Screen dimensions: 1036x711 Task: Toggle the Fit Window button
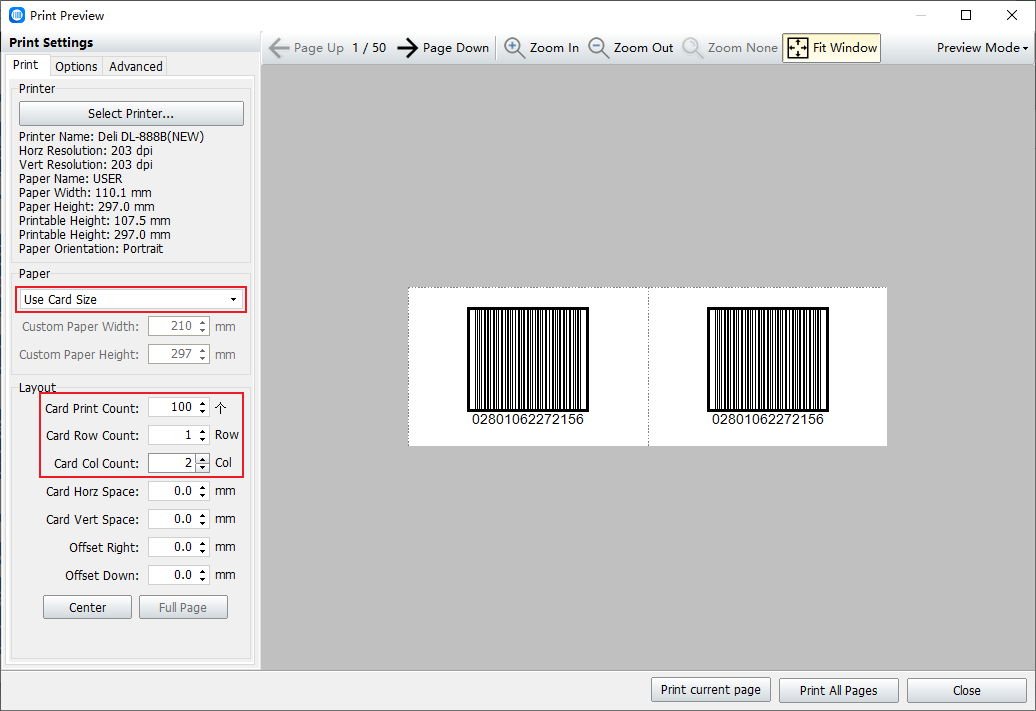click(x=832, y=48)
